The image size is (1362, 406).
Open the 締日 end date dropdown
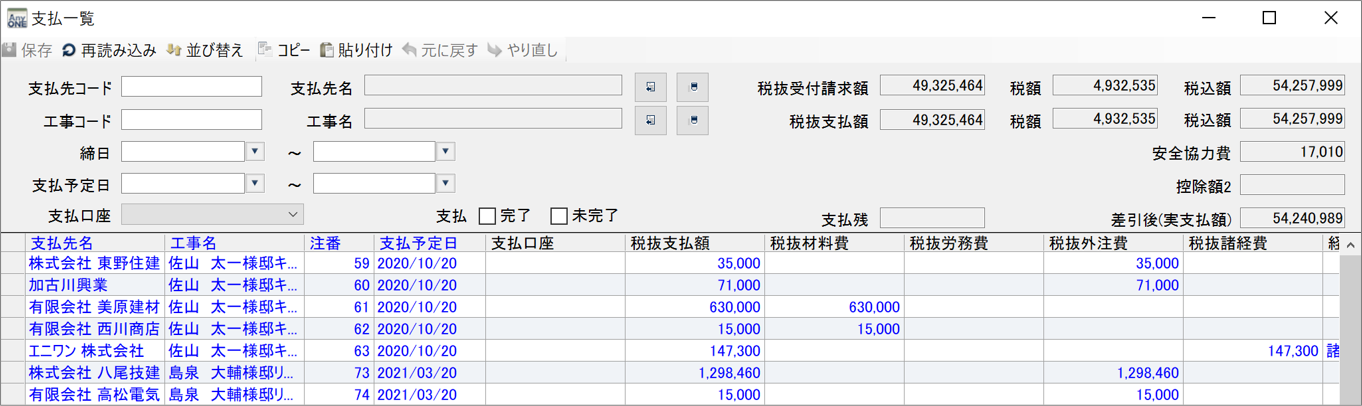pyautogui.click(x=446, y=152)
